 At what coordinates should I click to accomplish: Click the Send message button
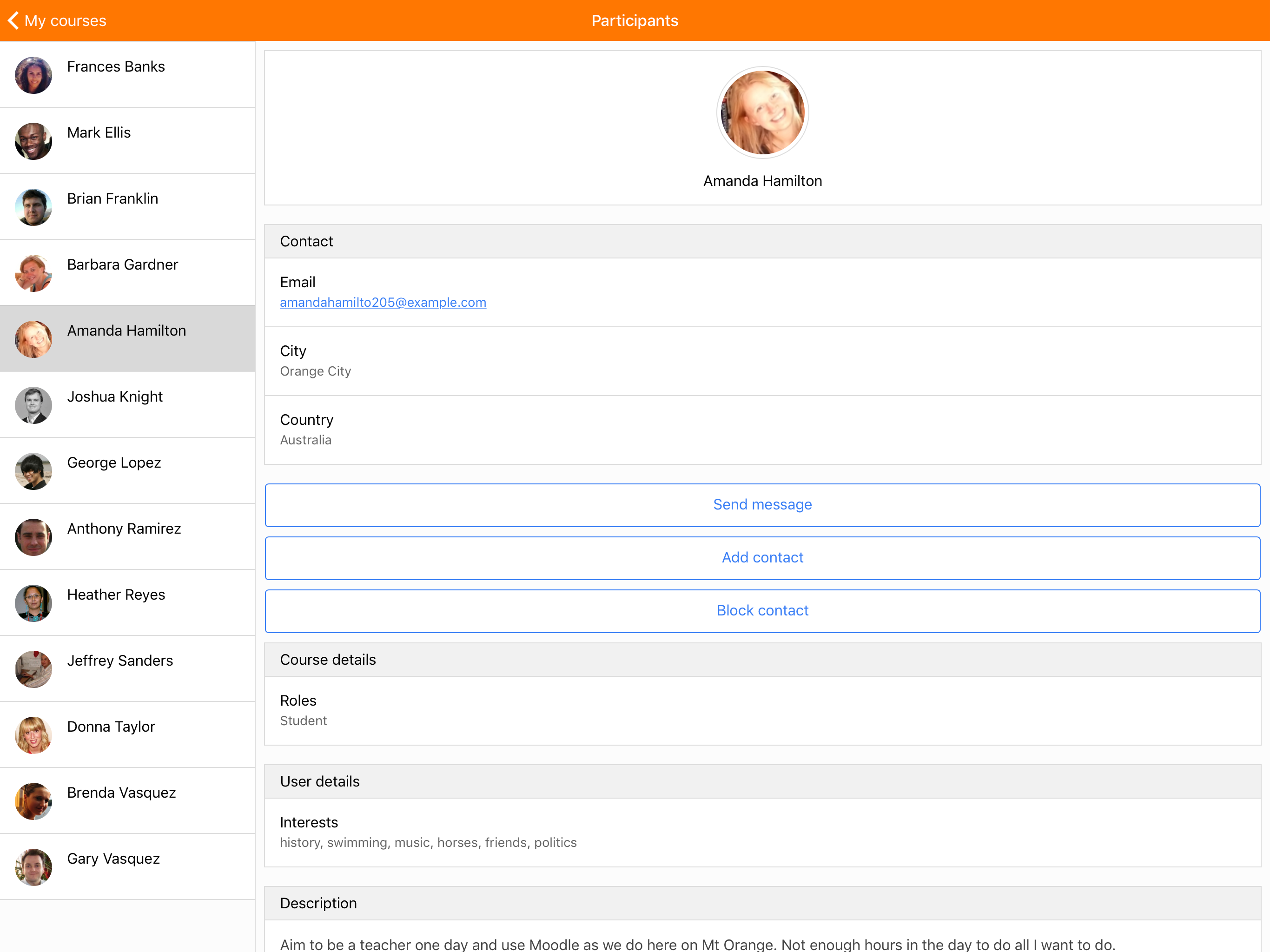pos(762,505)
